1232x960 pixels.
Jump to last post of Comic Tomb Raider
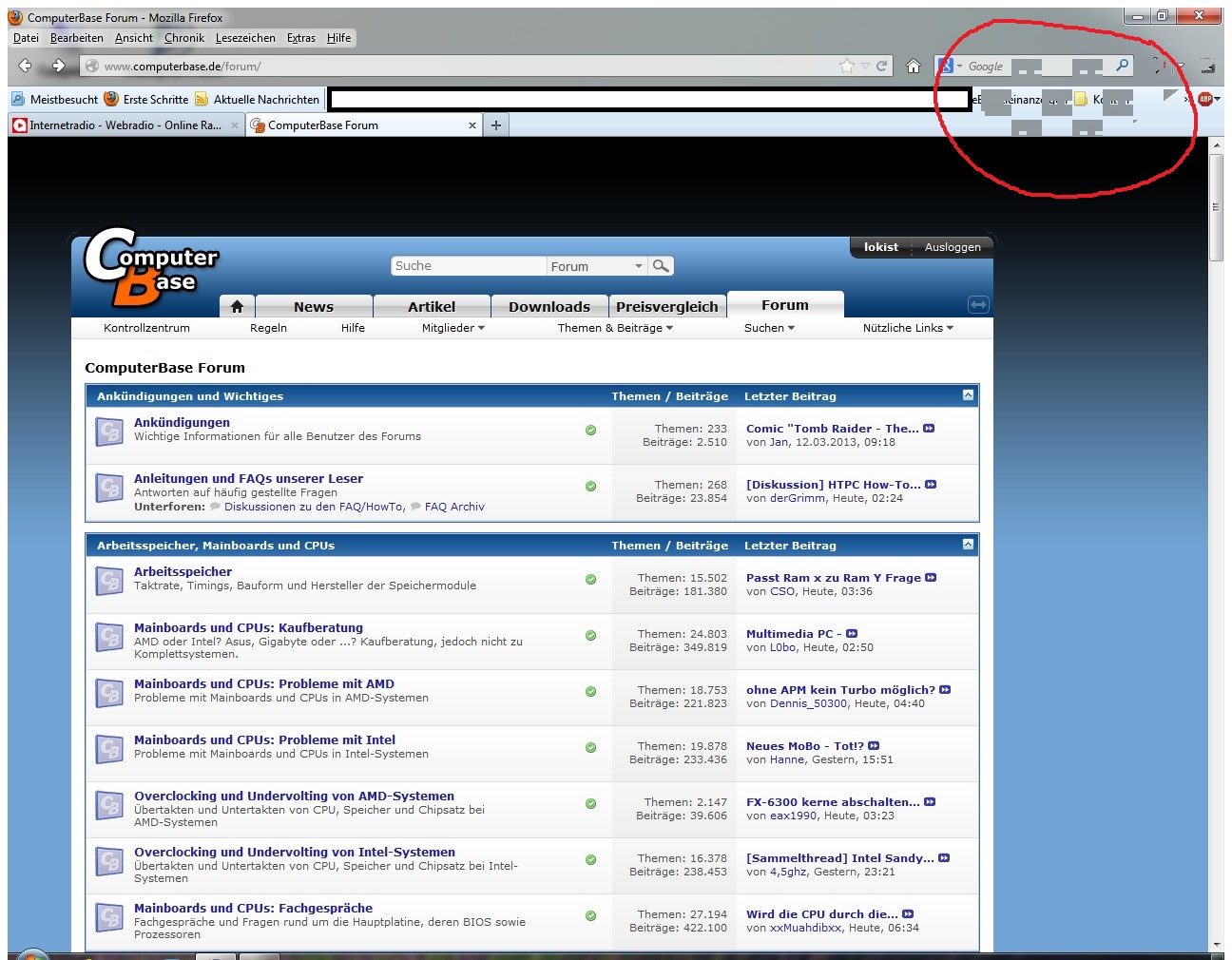coord(929,429)
